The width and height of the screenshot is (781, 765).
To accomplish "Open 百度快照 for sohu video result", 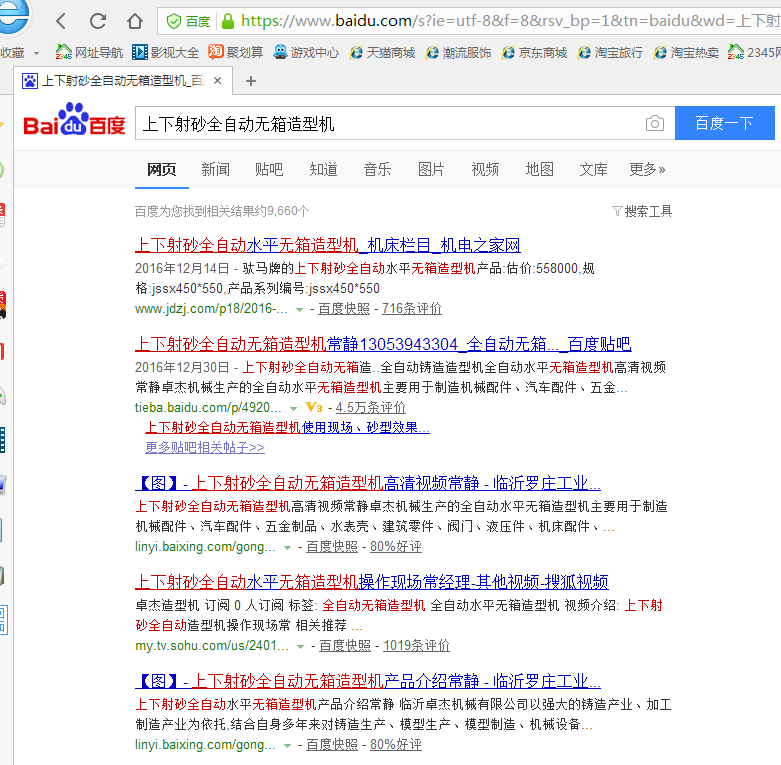I will point(345,645).
